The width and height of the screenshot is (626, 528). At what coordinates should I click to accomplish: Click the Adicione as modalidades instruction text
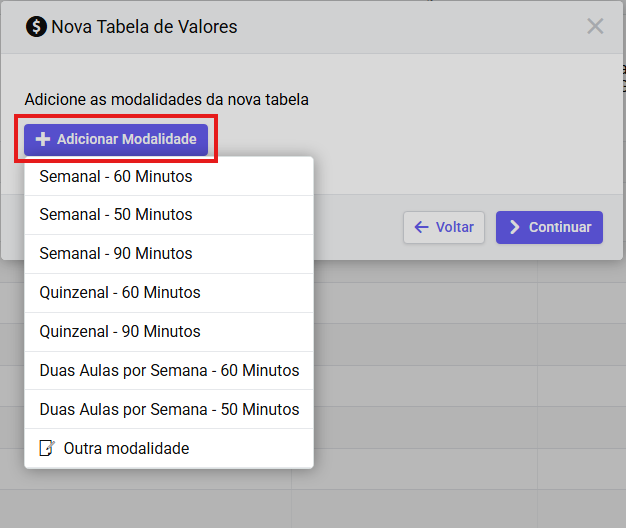(x=166, y=100)
